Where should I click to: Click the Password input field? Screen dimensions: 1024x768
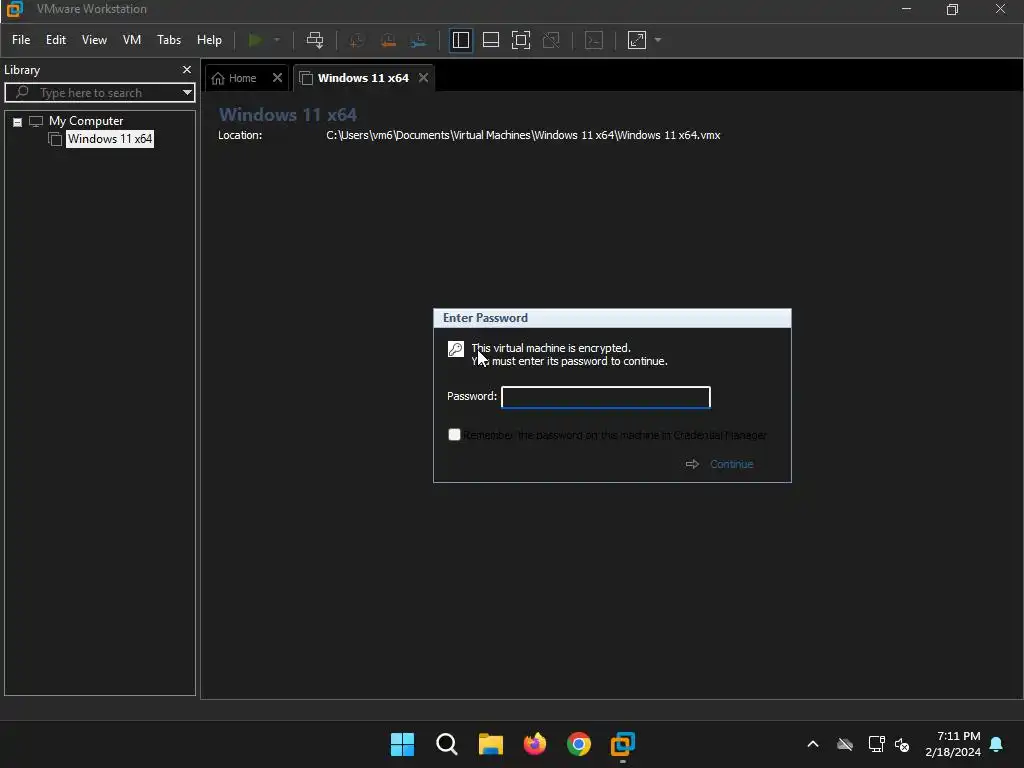coord(605,397)
